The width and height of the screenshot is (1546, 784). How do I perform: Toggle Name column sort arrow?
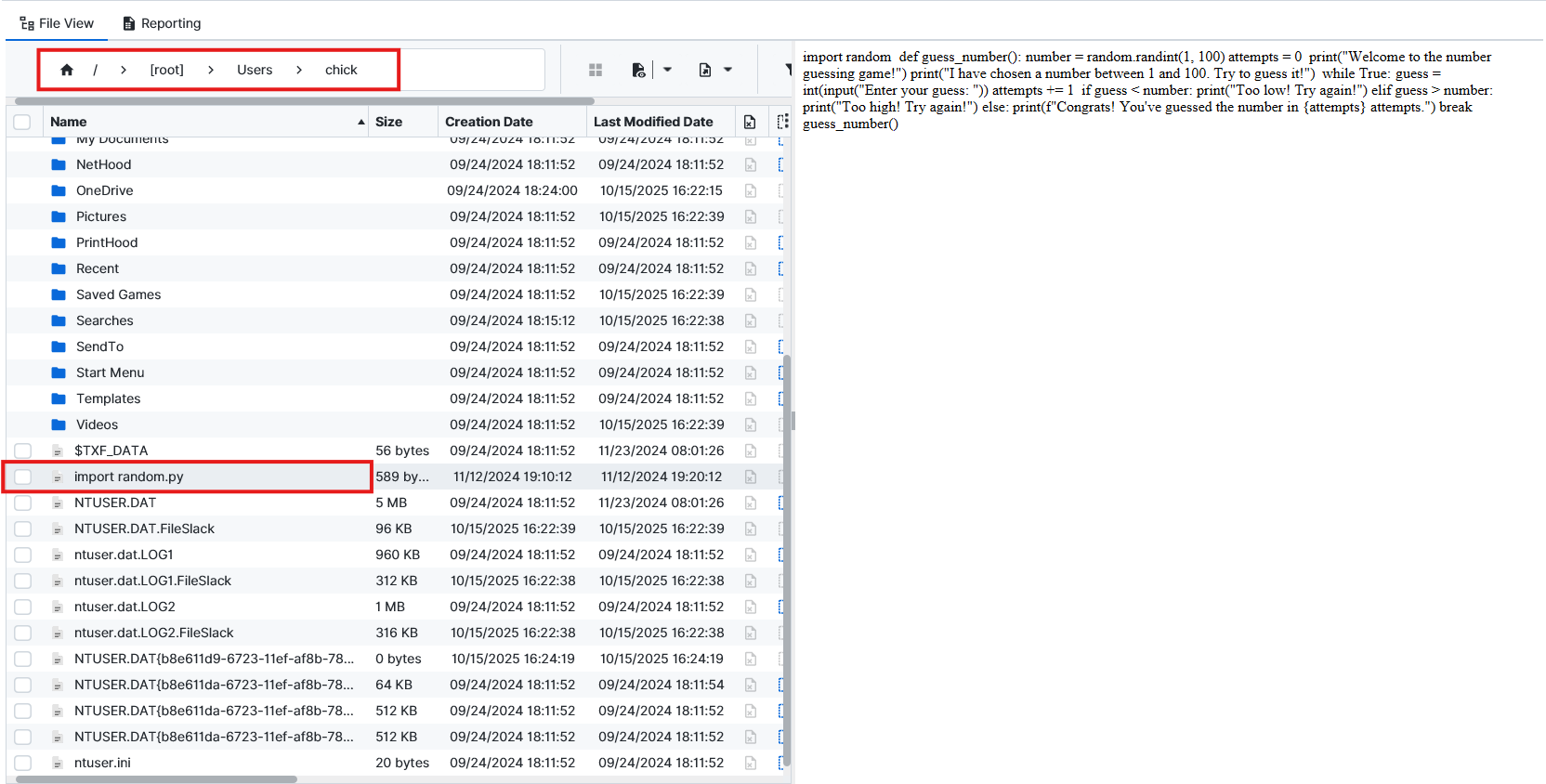pos(361,122)
